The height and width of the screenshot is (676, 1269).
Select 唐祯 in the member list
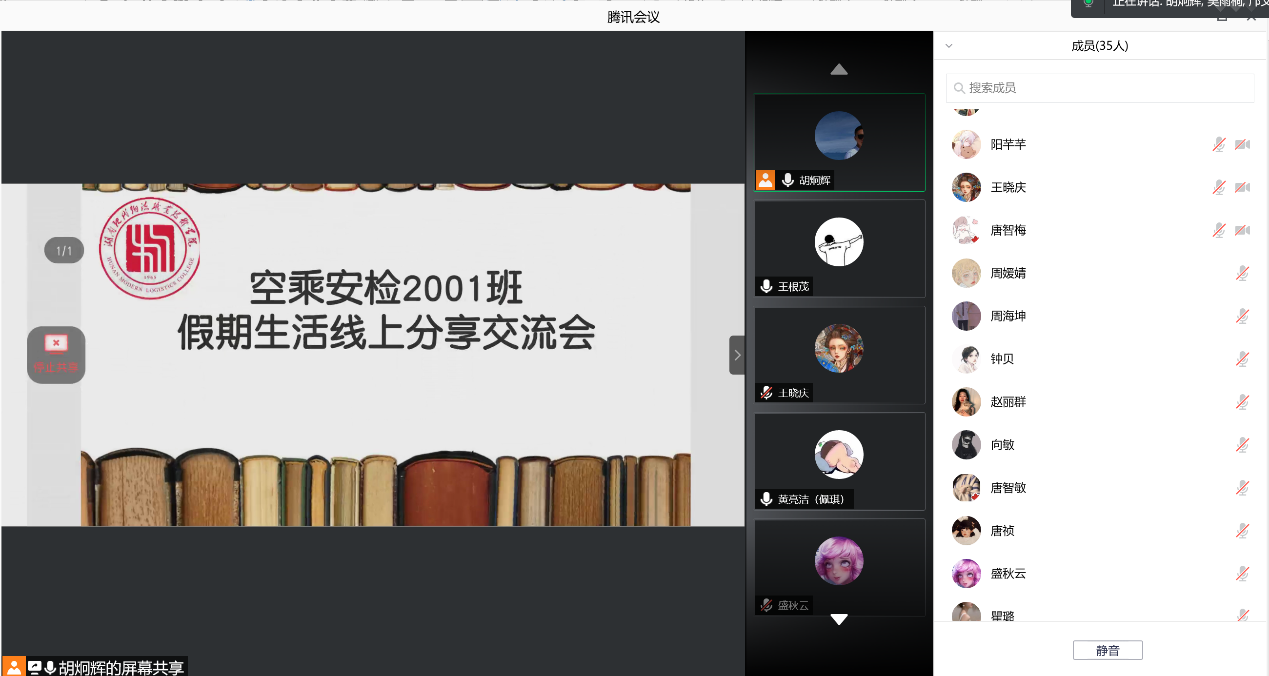[x=1002, y=531]
